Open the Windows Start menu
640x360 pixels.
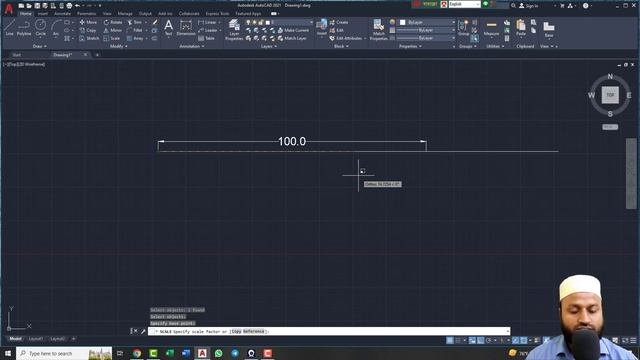pos(8,353)
